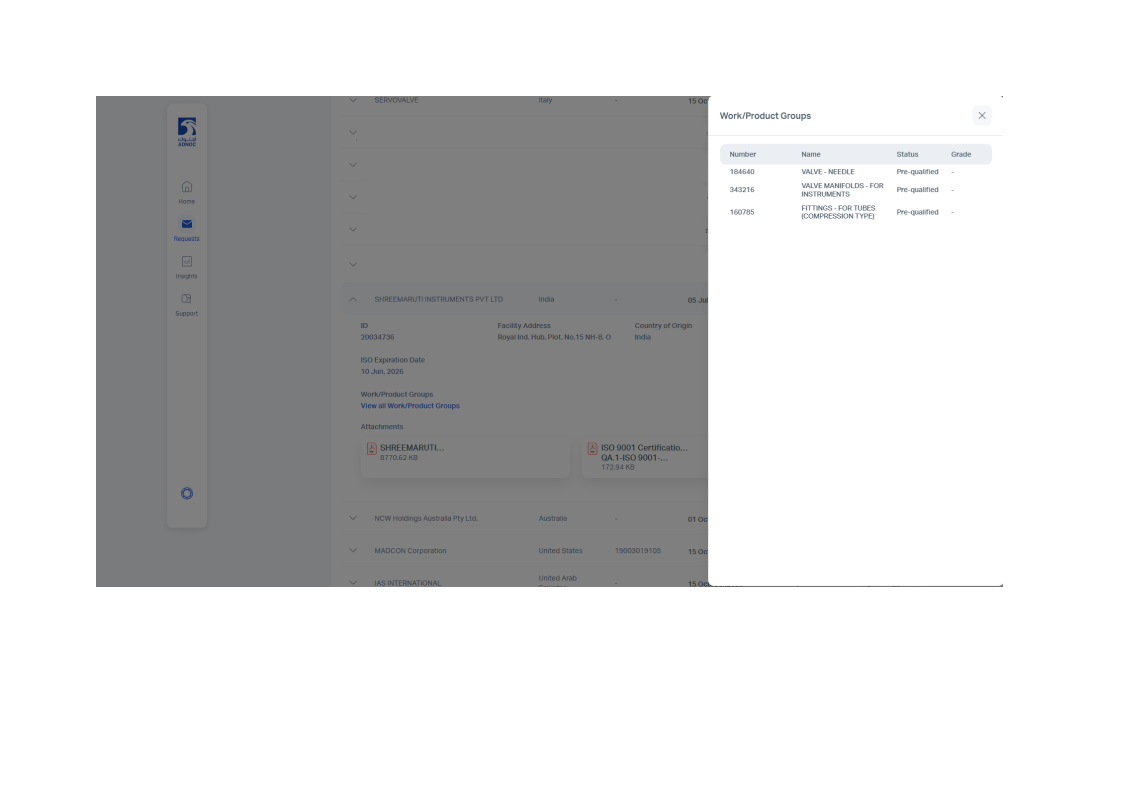1123x794 pixels.
Task: Select the FITTINGS - FOR TUBES row
Action: click(x=837, y=212)
